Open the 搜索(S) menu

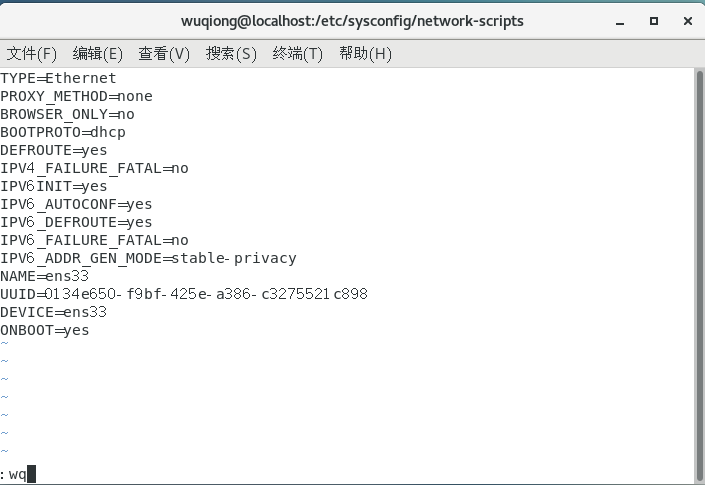pyautogui.click(x=231, y=53)
